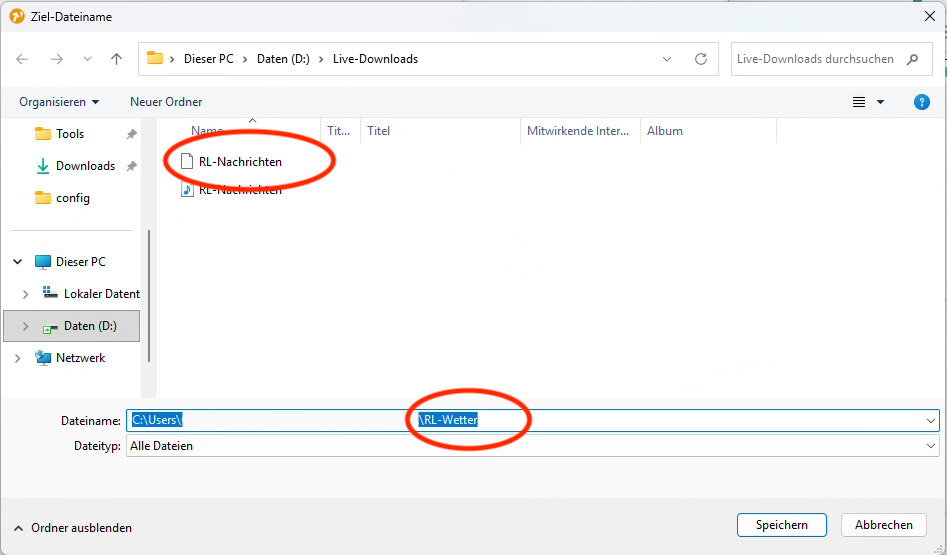Click the Up one level arrow
Screen dimensions: 947x555
coord(116,59)
